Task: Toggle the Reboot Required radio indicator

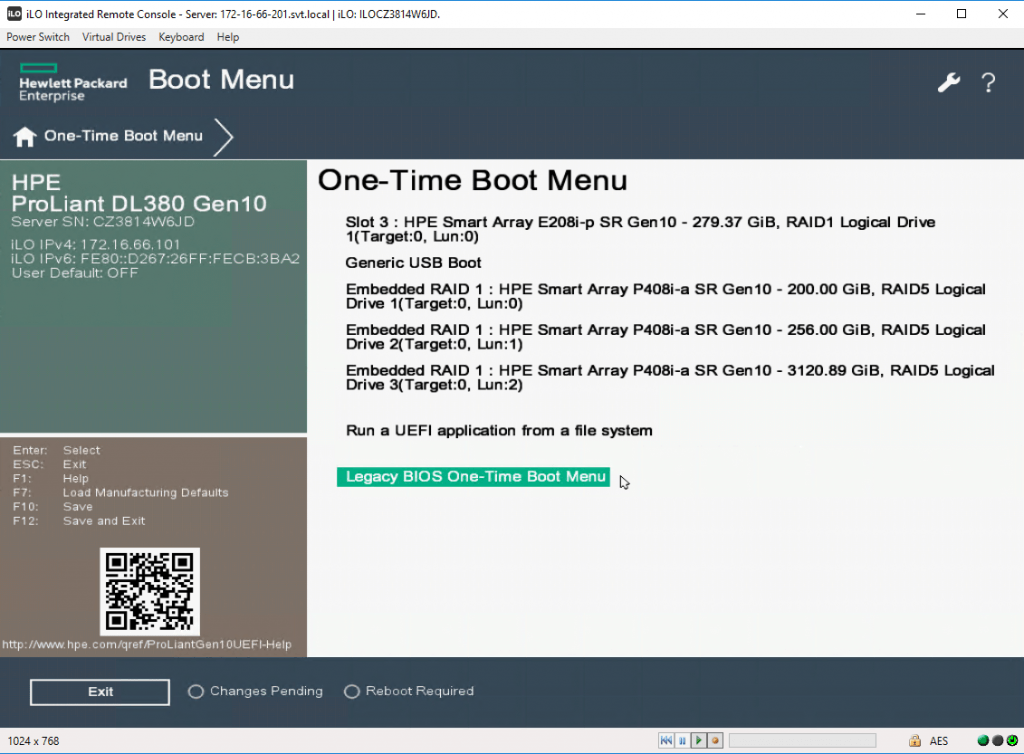Action: 351,692
